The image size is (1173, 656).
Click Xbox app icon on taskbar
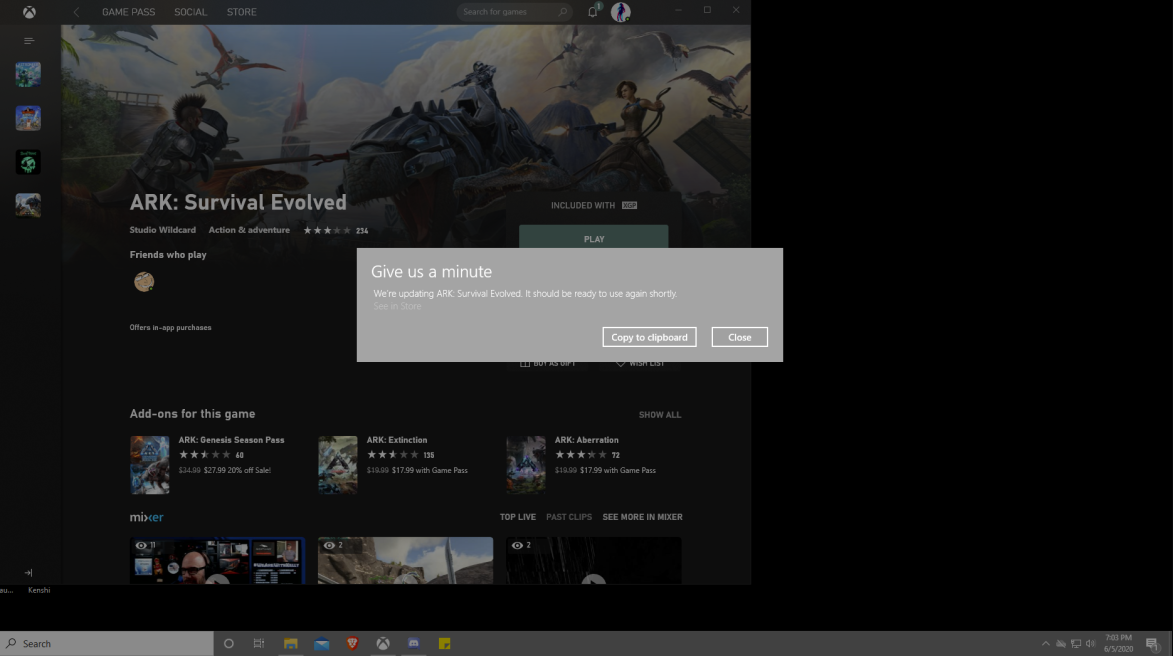point(383,643)
